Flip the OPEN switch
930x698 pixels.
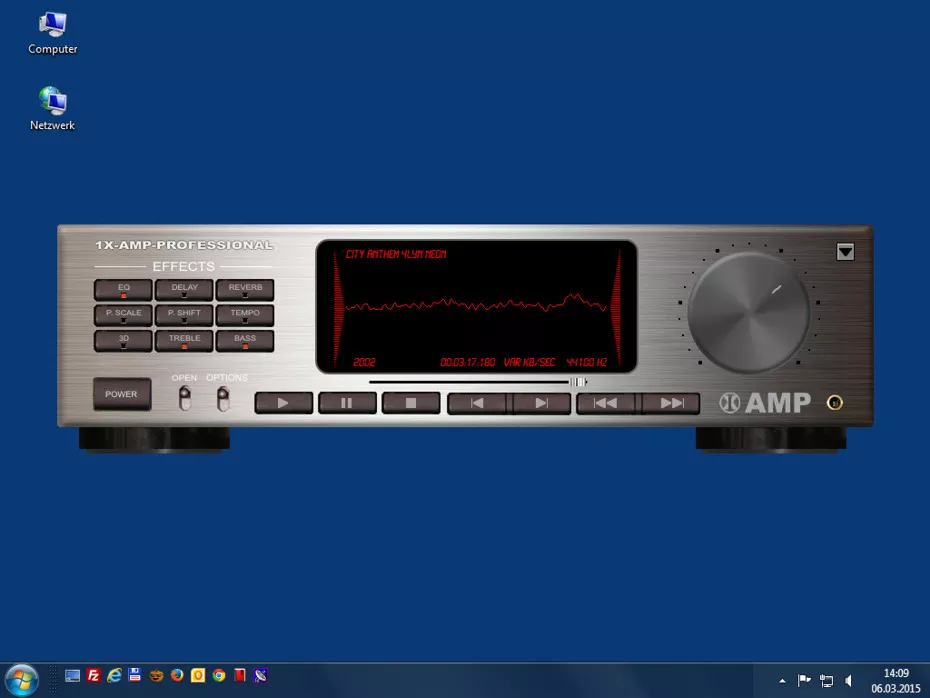point(184,397)
